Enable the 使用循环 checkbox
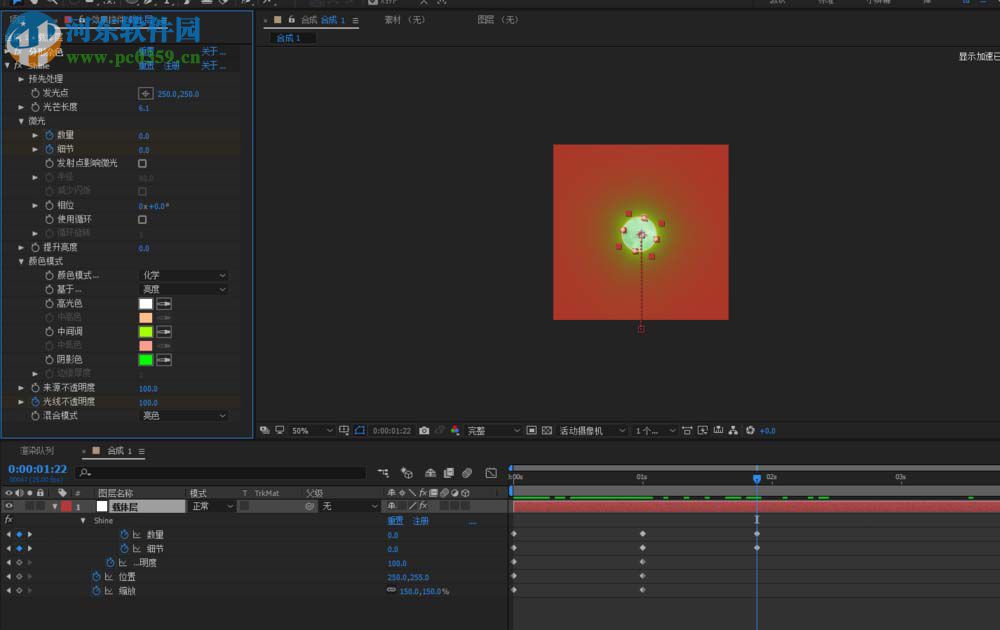 [x=143, y=219]
